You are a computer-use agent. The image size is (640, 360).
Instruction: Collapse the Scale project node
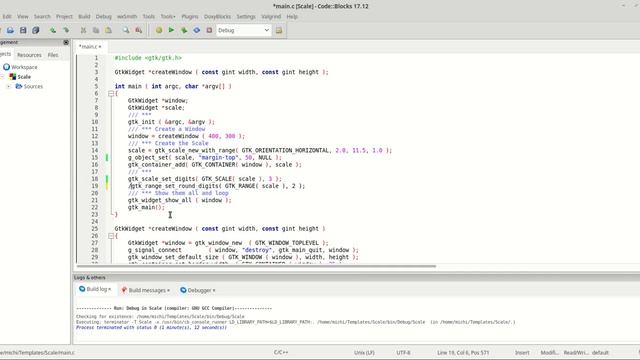click(x=2, y=76)
